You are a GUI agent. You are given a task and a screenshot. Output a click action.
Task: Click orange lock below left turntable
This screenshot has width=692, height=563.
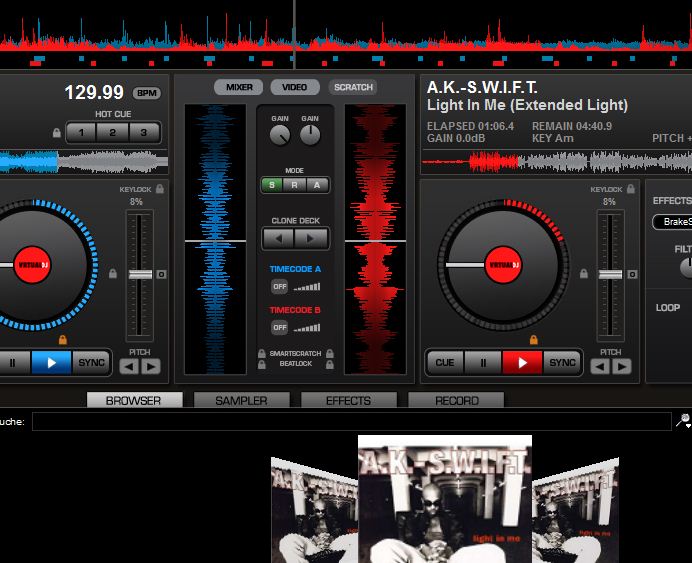point(63,340)
